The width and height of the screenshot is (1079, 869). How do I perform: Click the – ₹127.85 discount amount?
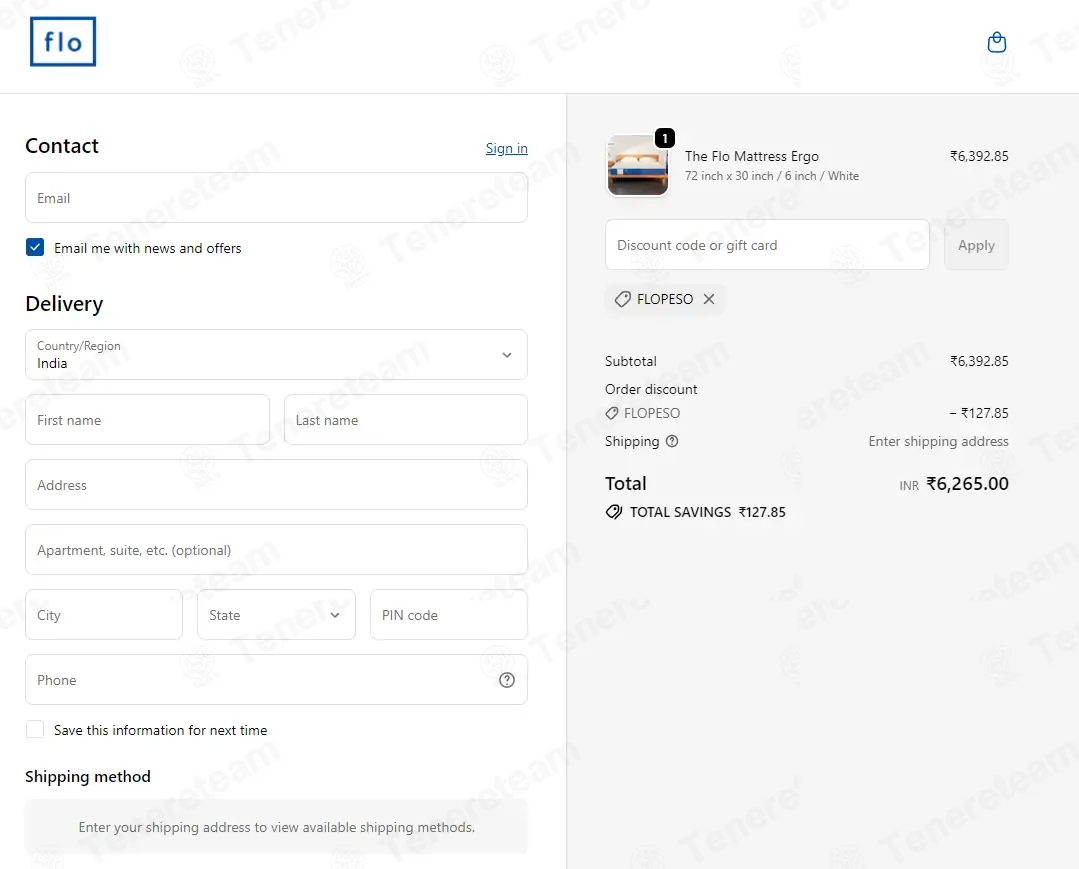tap(979, 413)
